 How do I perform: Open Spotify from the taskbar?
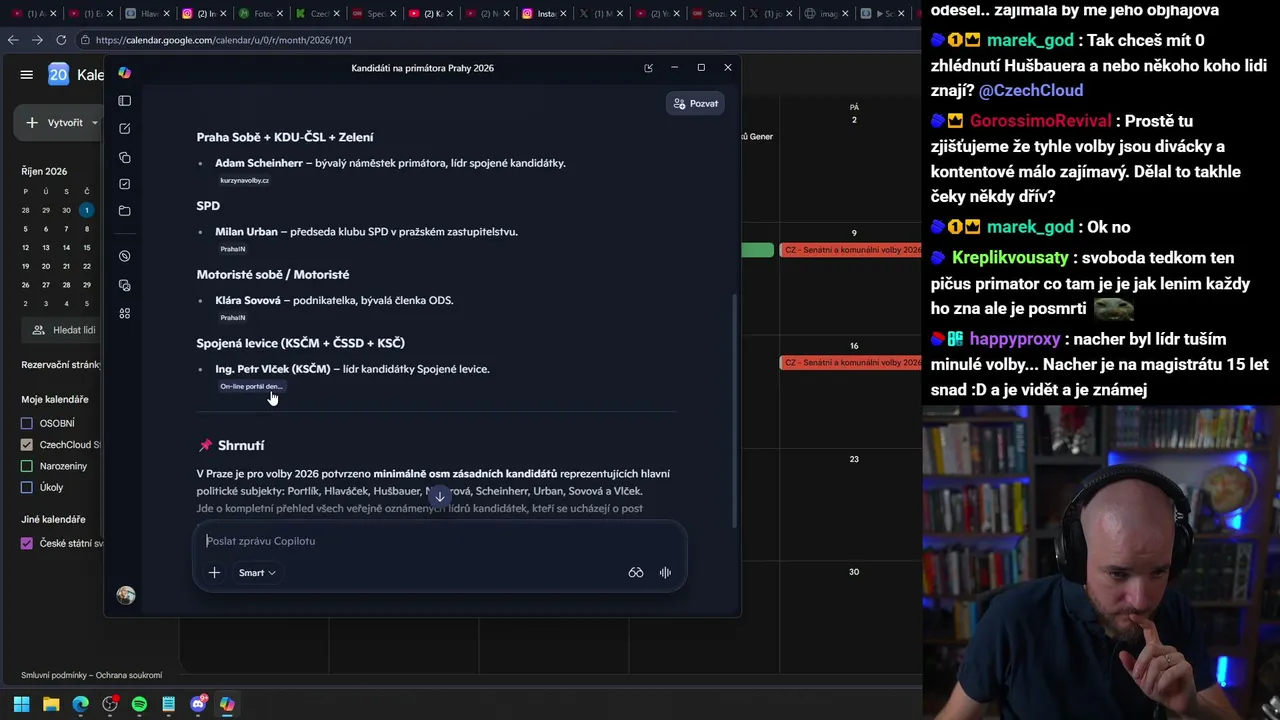coord(139,704)
